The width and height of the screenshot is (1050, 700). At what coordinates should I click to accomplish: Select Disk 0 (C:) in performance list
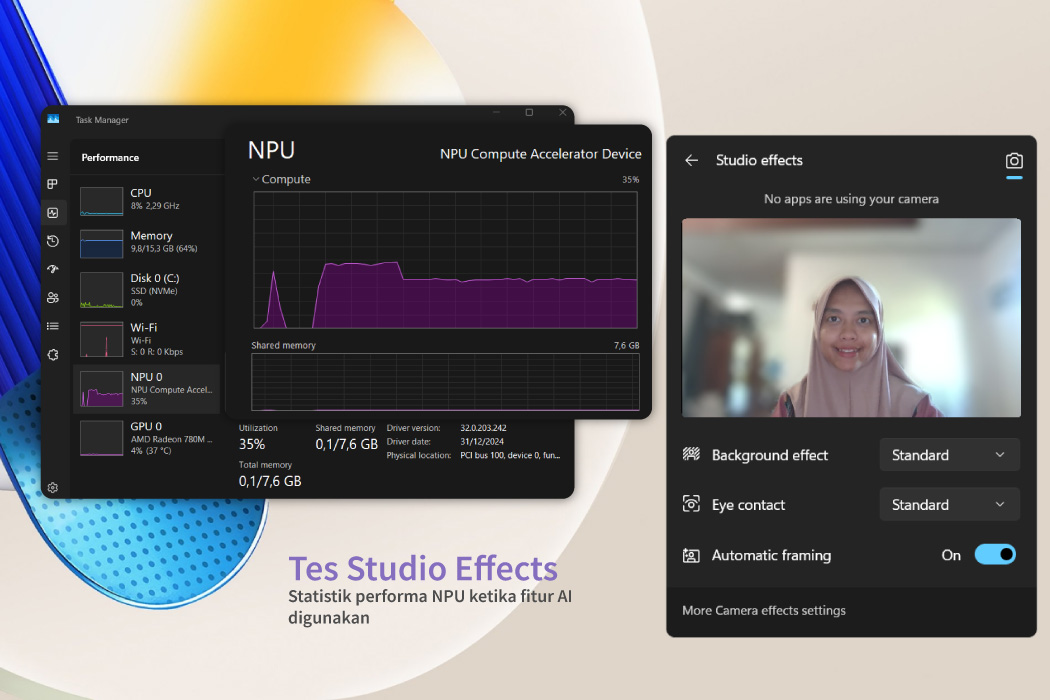coord(146,289)
